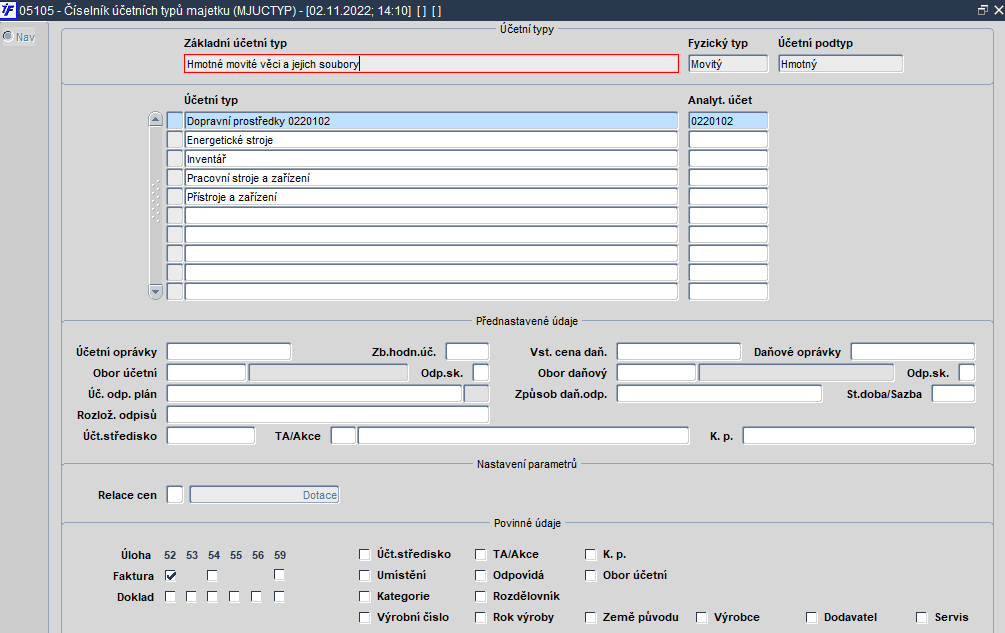Click the Pracovní stroje a zařízení row

[431, 178]
